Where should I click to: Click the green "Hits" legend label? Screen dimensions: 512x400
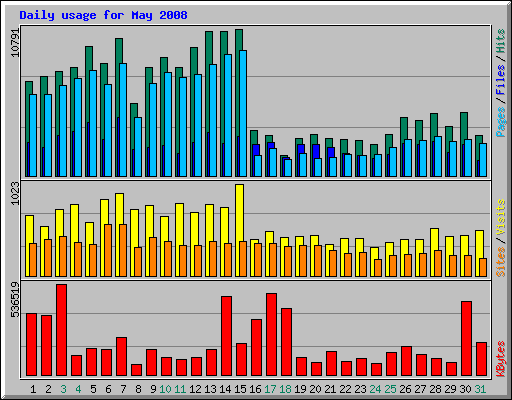(501, 41)
